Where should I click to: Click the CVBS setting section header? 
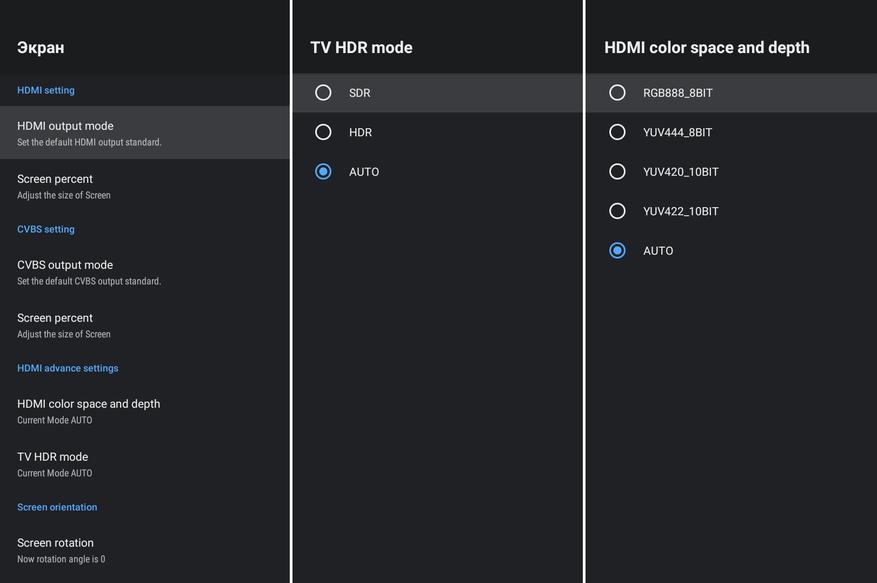(46, 229)
